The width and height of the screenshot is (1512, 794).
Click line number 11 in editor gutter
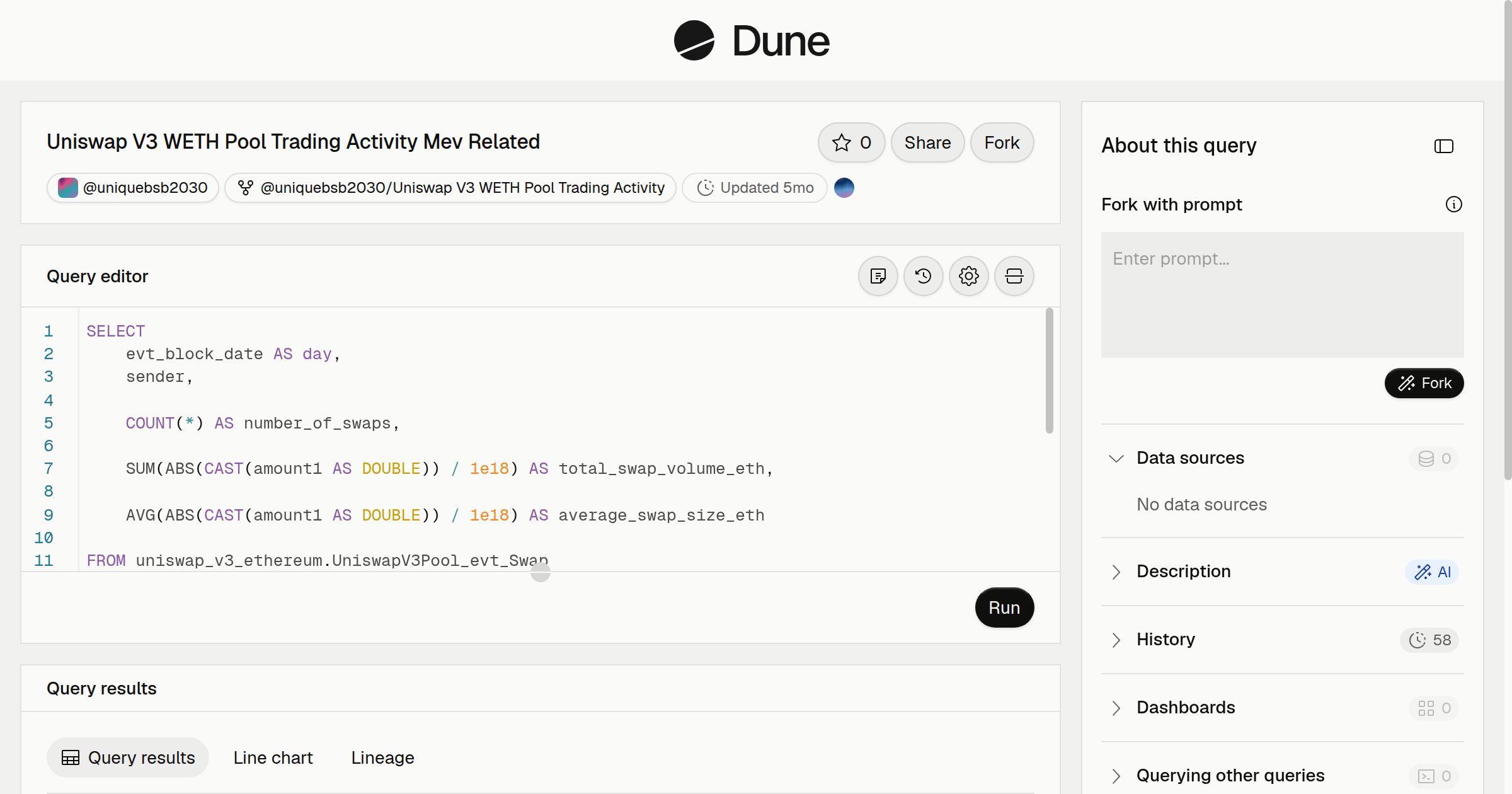43,560
